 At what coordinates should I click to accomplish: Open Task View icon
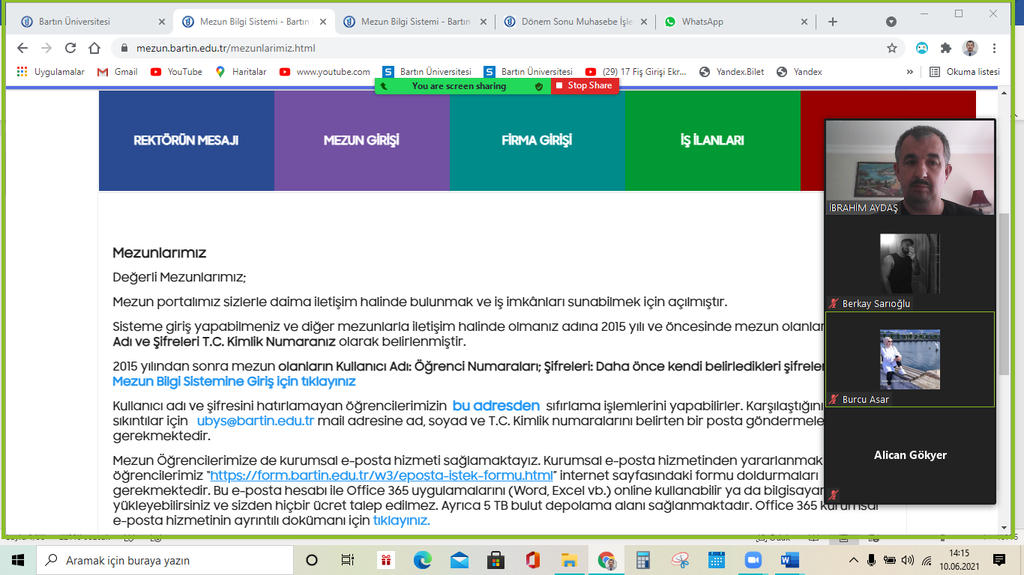[347, 560]
